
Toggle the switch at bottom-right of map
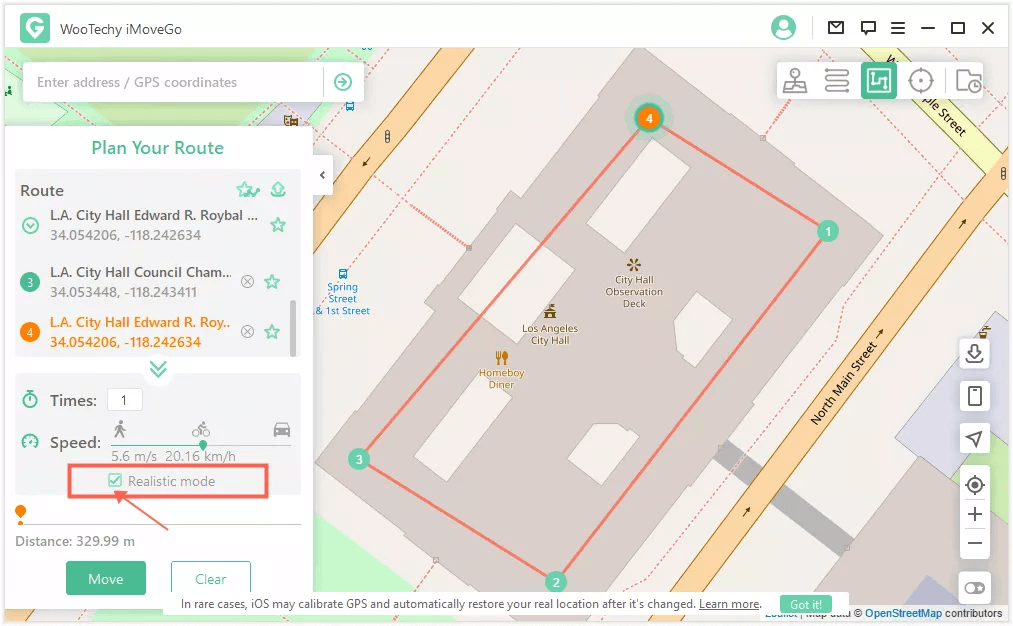click(975, 587)
